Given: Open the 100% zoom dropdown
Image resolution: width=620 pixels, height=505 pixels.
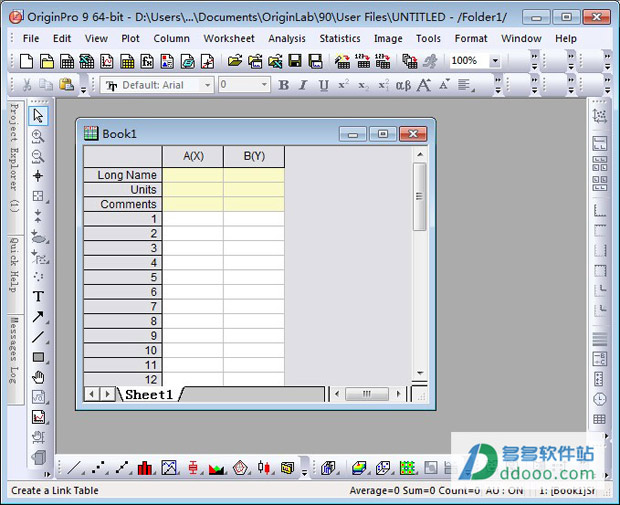Looking at the screenshot, I should coord(495,61).
